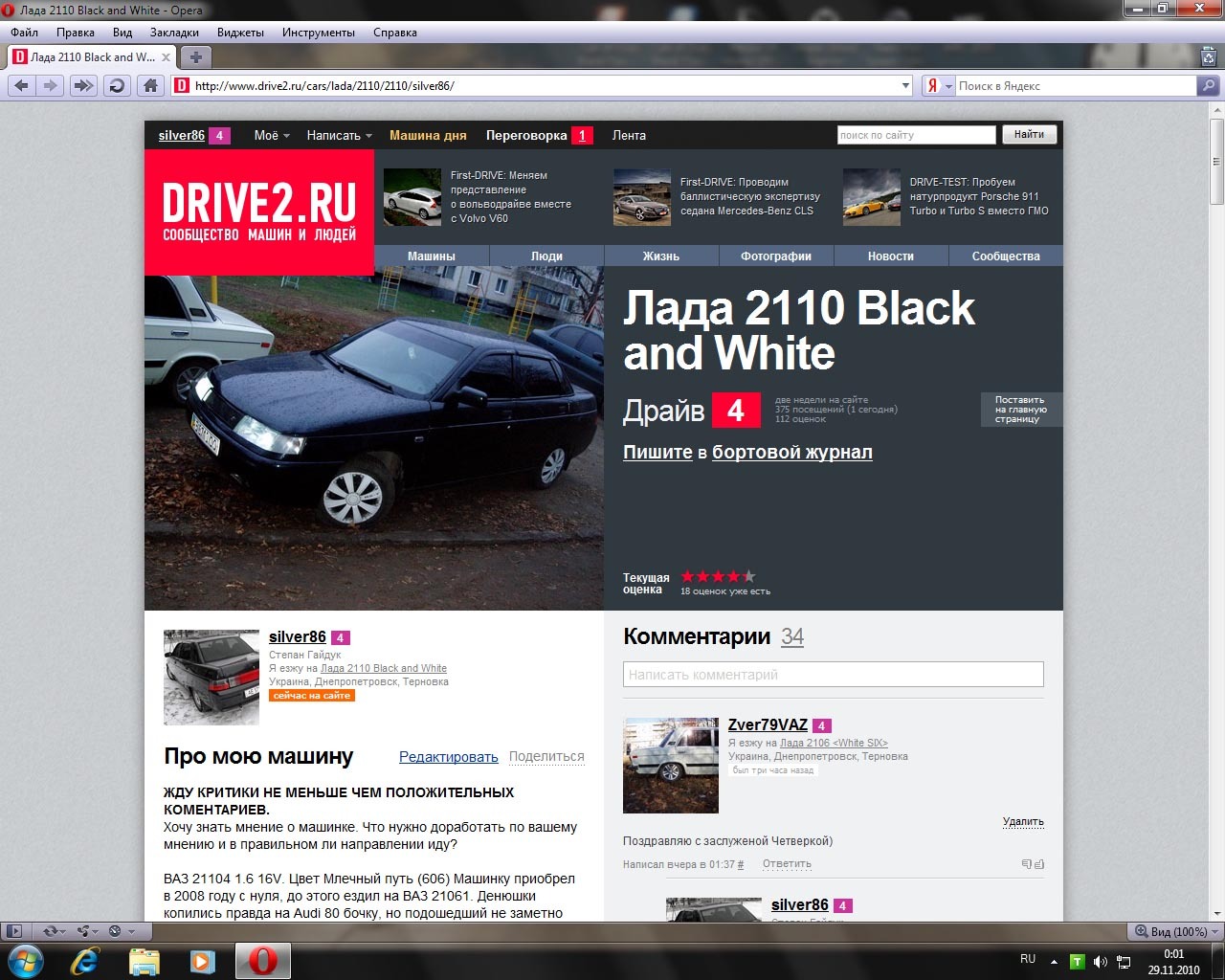
Task: Open silver86's avatar thumbnail in profile block
Action: 212,677
